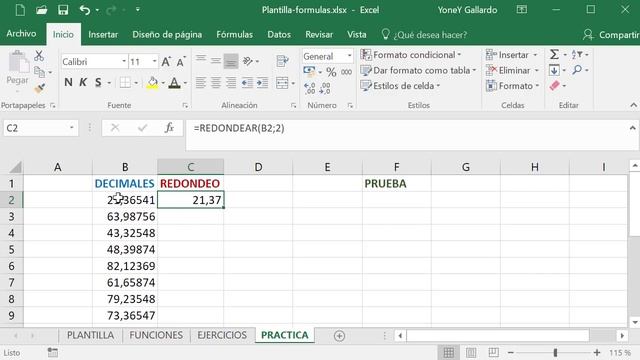Image resolution: width=640 pixels, height=360 pixels.
Task: Open the General number format dropdown
Action: (349, 56)
